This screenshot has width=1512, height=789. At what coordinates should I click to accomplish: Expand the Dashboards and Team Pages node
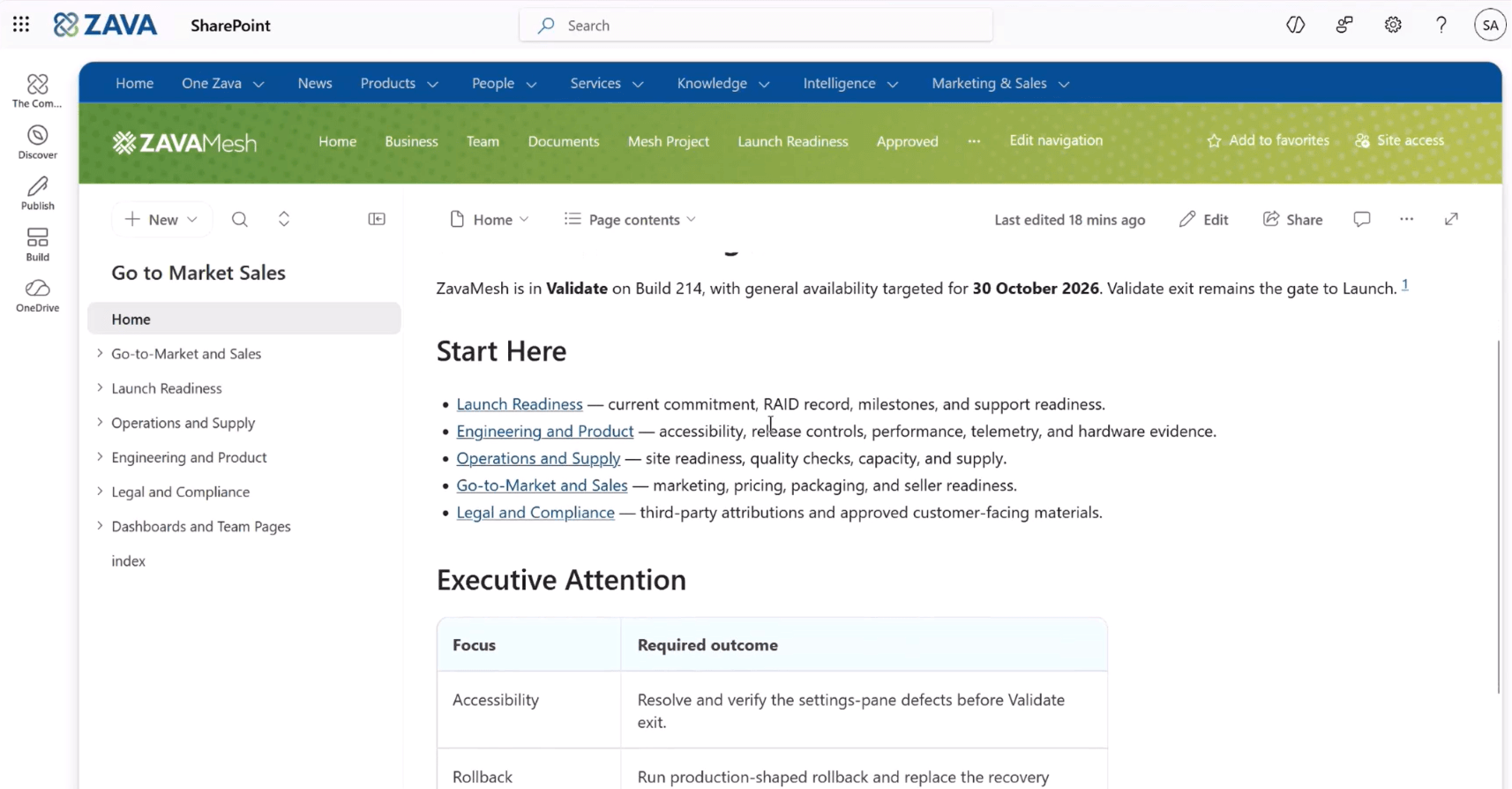coord(100,525)
